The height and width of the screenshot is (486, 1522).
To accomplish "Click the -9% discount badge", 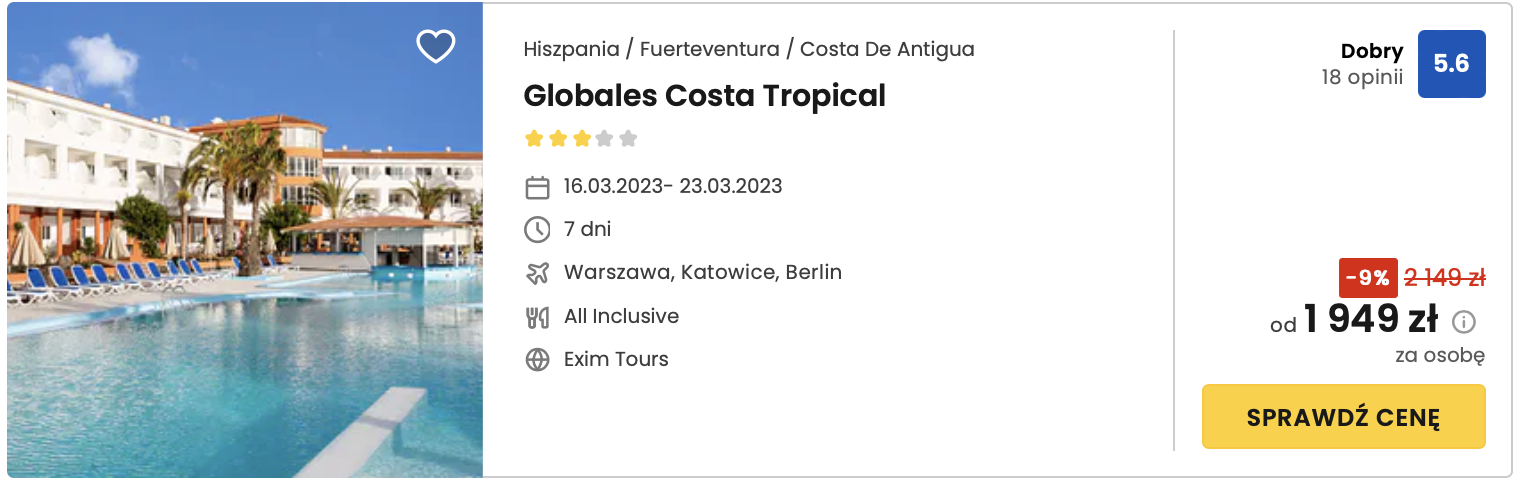I will tap(1368, 278).
